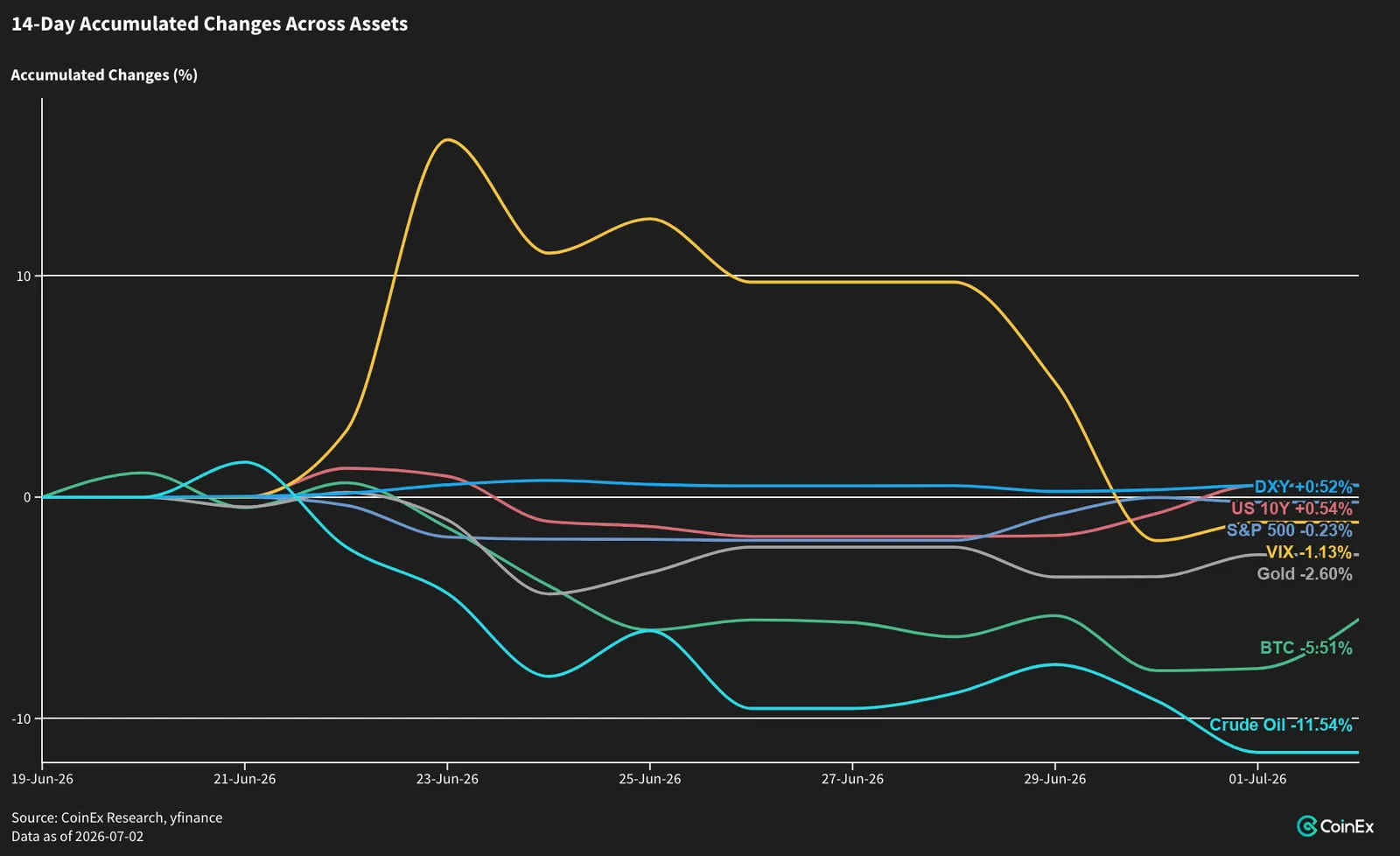Click the 01-Jul-26 date label
Viewport: 1400px width, 856px height.
click(1257, 779)
